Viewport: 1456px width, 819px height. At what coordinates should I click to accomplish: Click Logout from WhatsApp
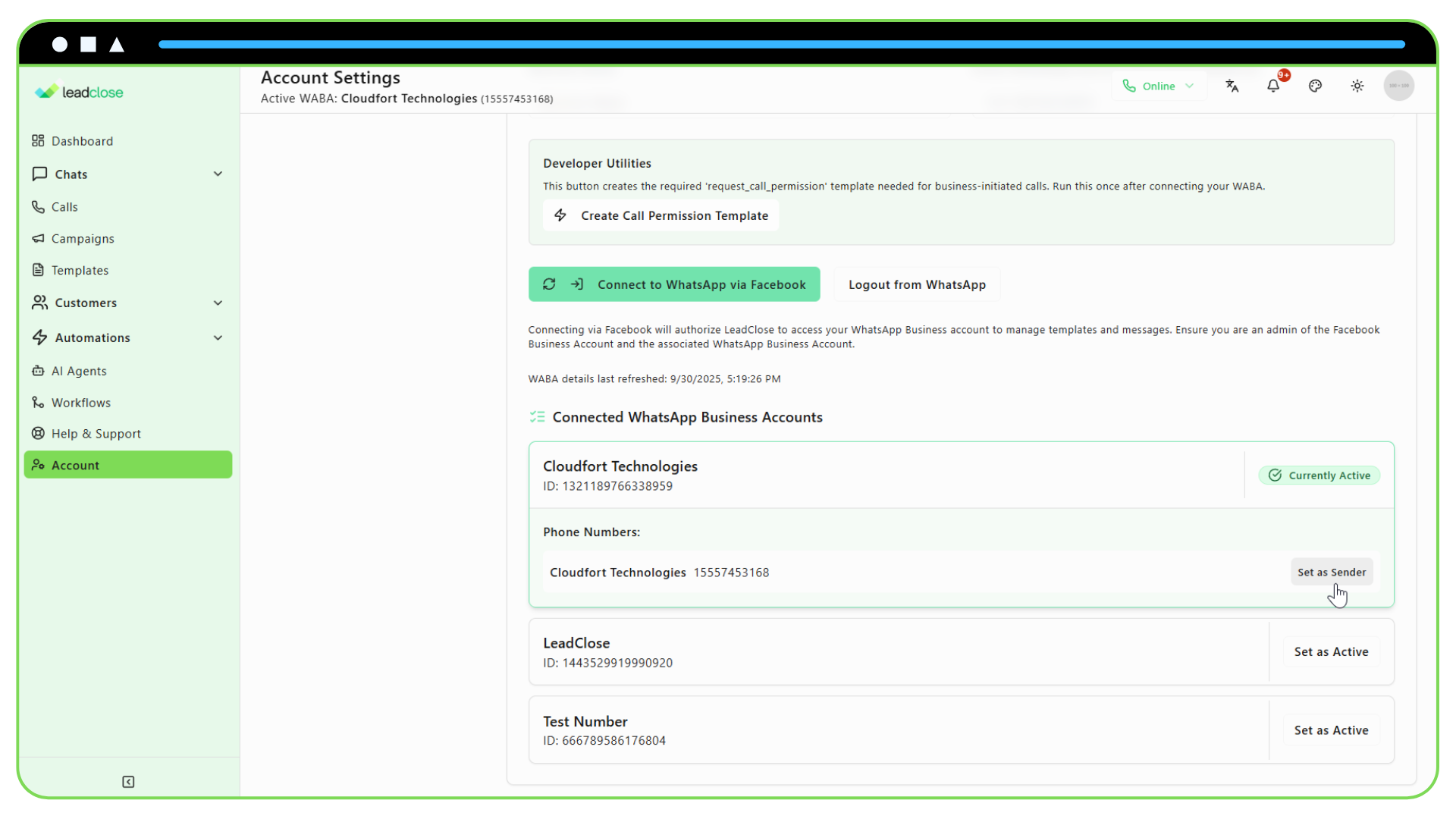coord(917,284)
